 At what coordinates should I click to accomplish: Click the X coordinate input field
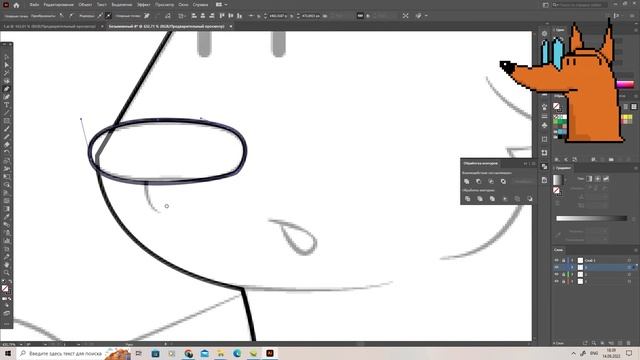[278, 16]
